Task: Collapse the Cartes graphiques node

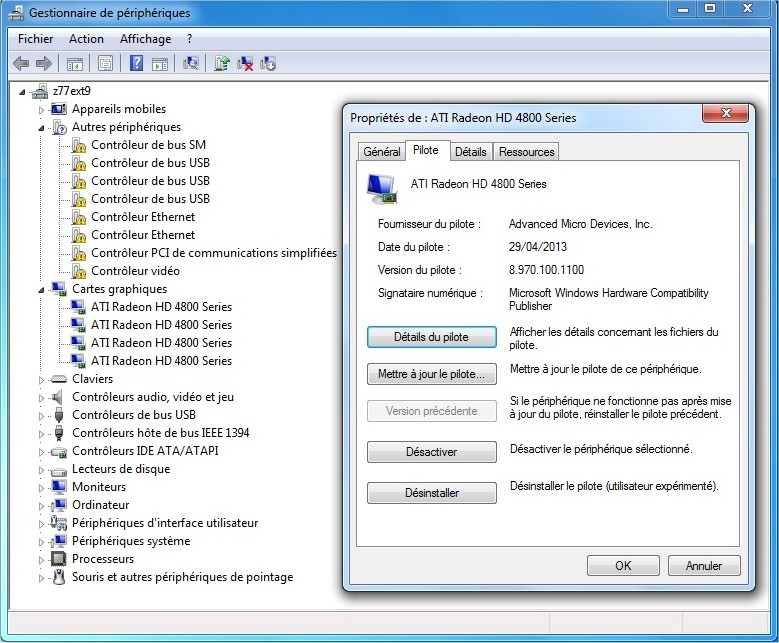Action: click(x=41, y=290)
